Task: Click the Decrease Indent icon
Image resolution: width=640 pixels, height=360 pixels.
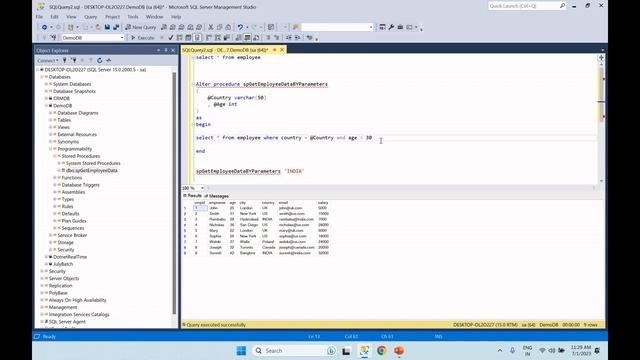Action: tap(289, 38)
